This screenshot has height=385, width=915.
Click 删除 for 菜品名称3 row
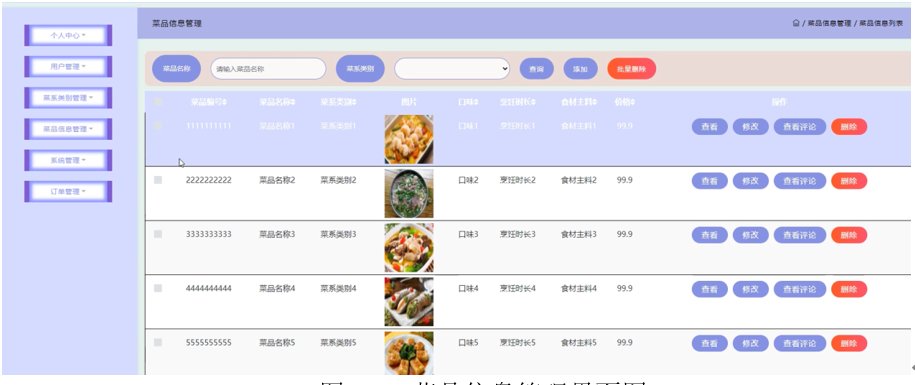coord(849,235)
